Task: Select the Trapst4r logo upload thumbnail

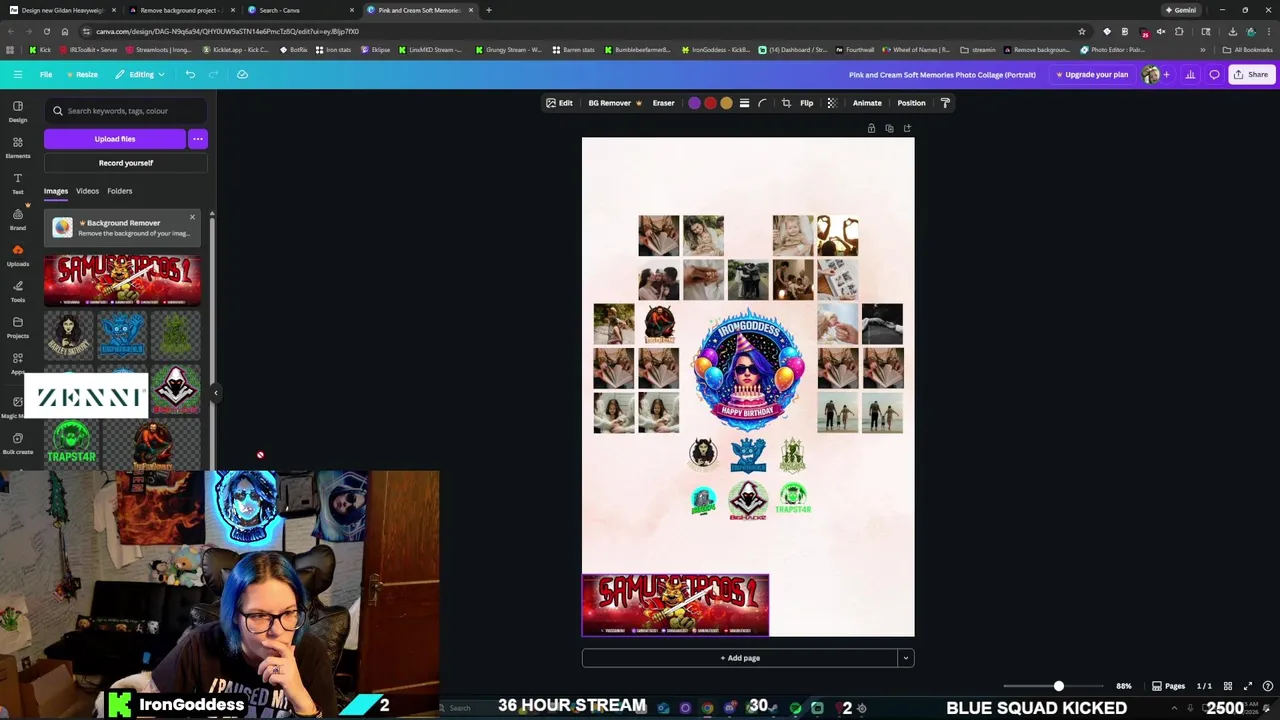Action: click(72, 443)
